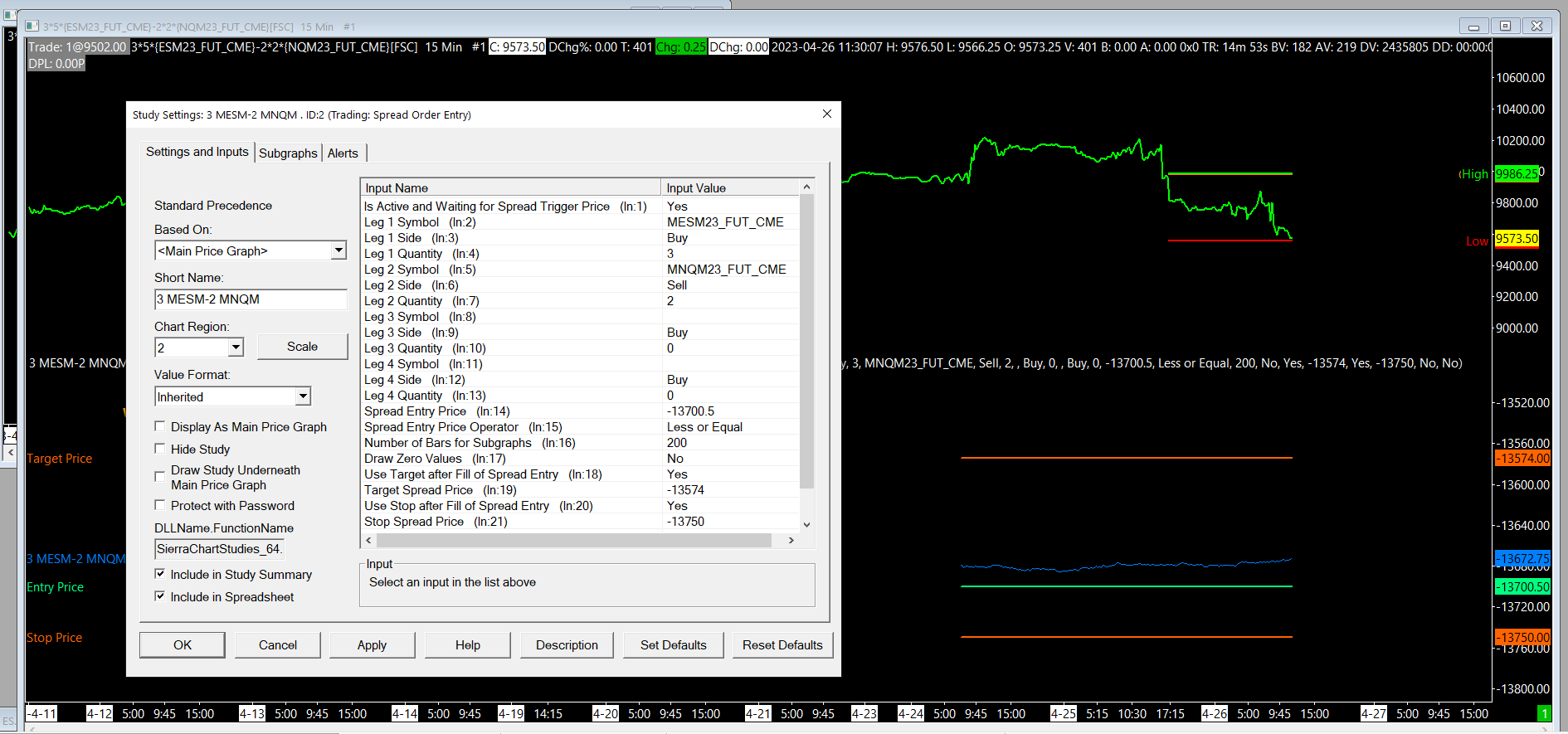Toggle Display As Main Price Graph
The height and width of the screenshot is (734, 1568).
point(159,426)
